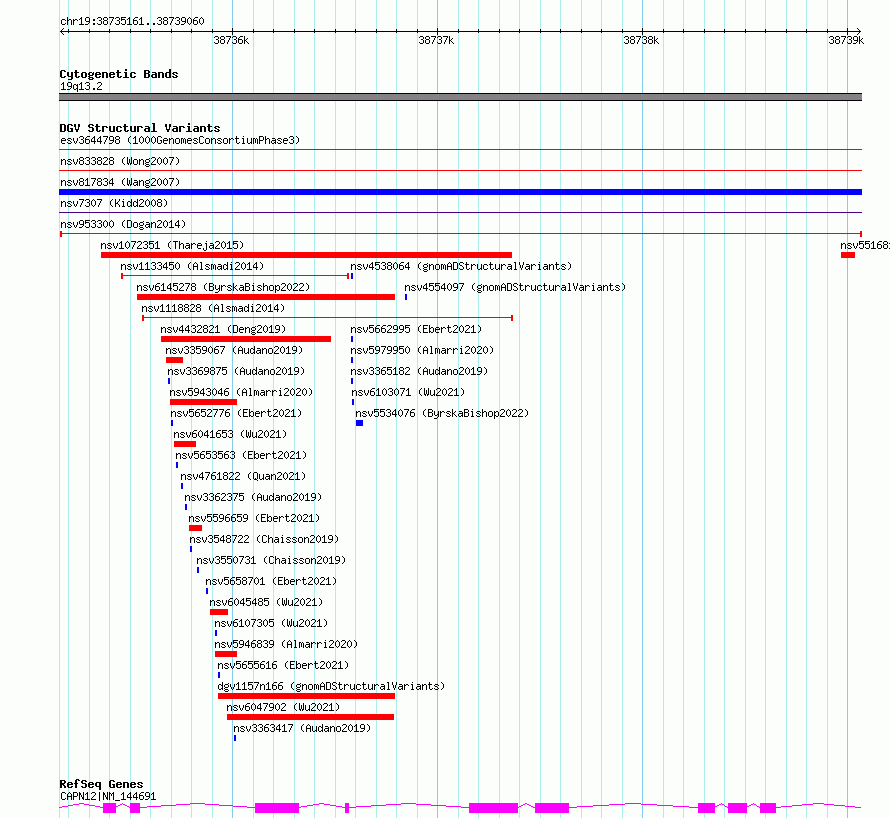The image size is (890, 818).
Task: Click the chr19:38735161..38739060 coordinates text
Action: [x=132, y=22]
